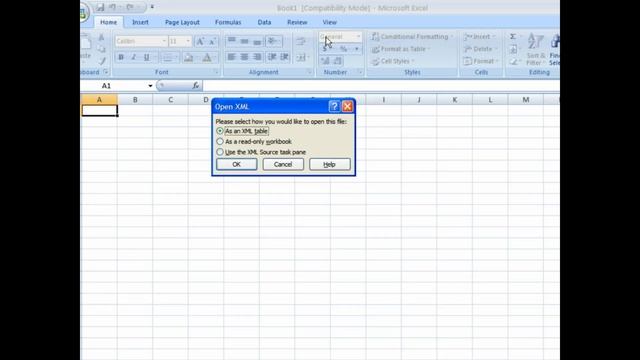This screenshot has width=640, height=360.
Task: Click the Align Text Left icon
Action: coord(231,57)
